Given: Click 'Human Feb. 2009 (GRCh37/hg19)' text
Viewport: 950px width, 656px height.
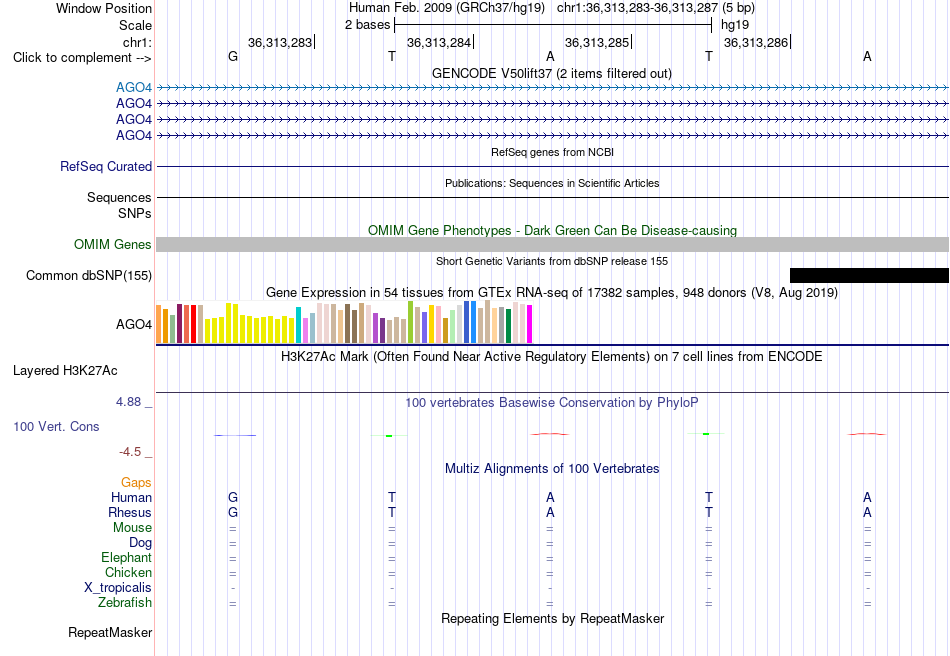Looking at the screenshot, I should pyautogui.click(x=447, y=8).
